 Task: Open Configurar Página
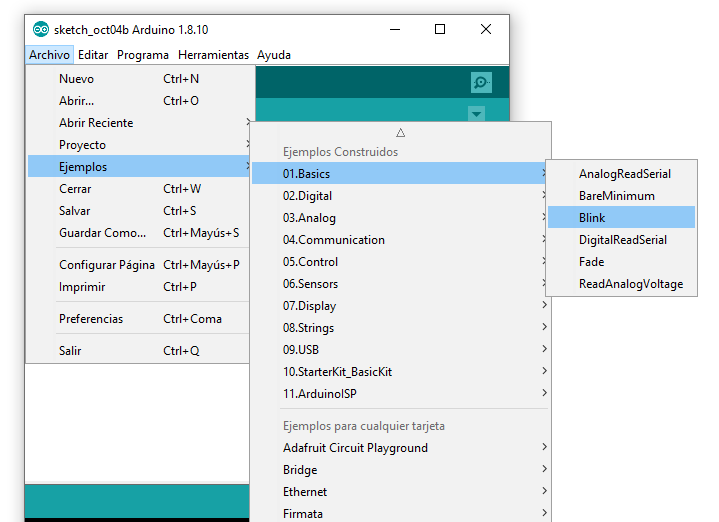pos(138,265)
